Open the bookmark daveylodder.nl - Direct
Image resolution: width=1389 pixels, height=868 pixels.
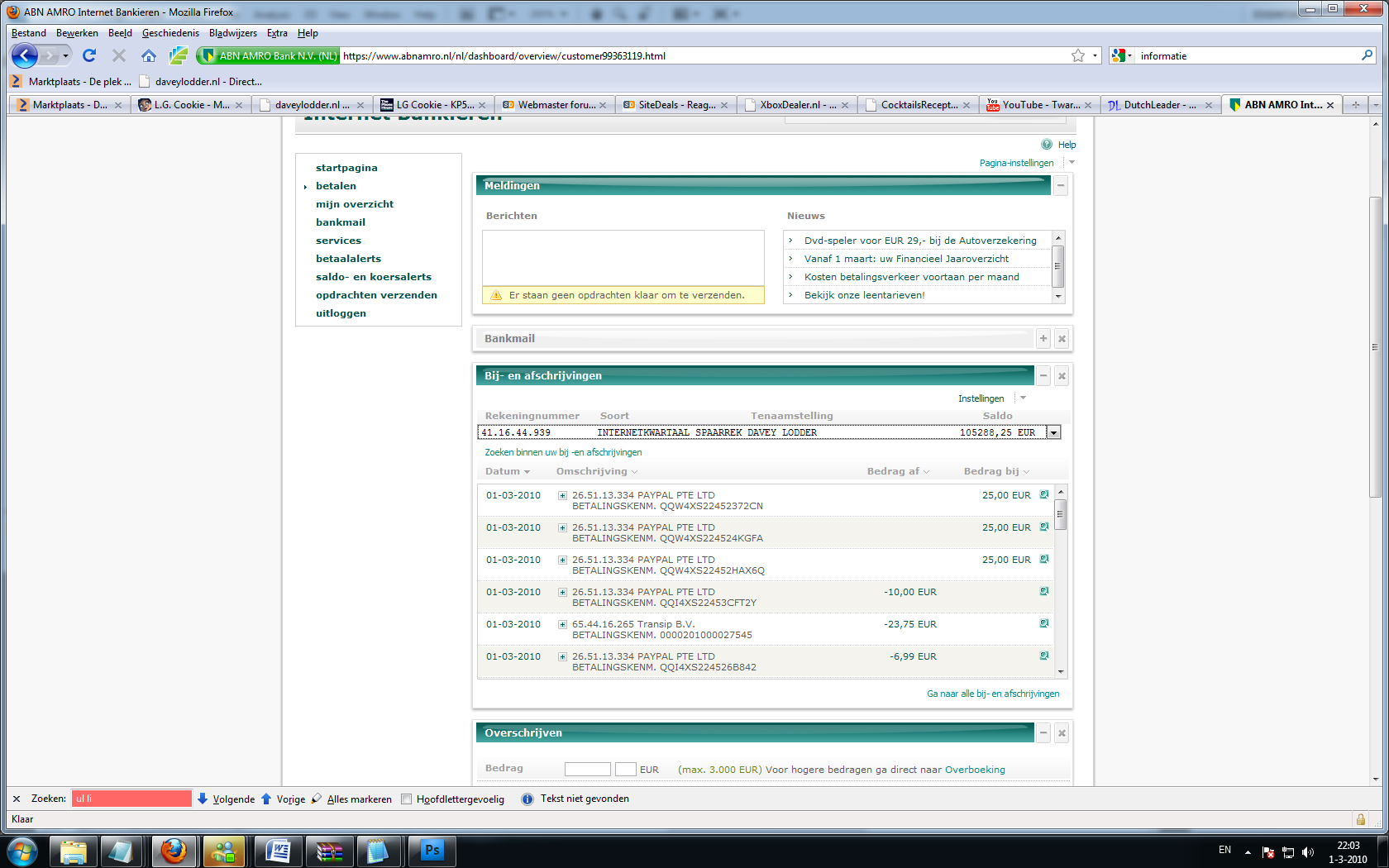pos(201,81)
